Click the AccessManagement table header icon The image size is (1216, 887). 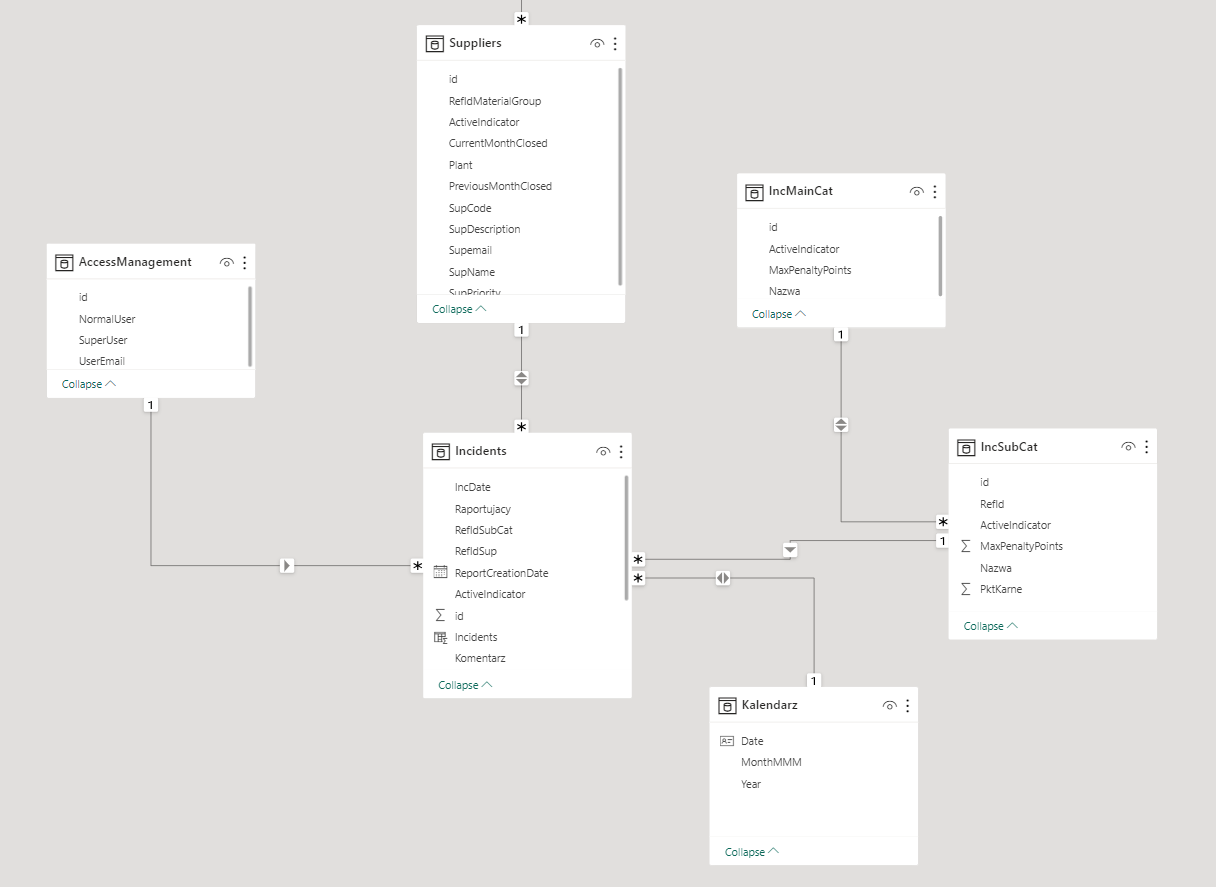pyautogui.click(x=64, y=263)
